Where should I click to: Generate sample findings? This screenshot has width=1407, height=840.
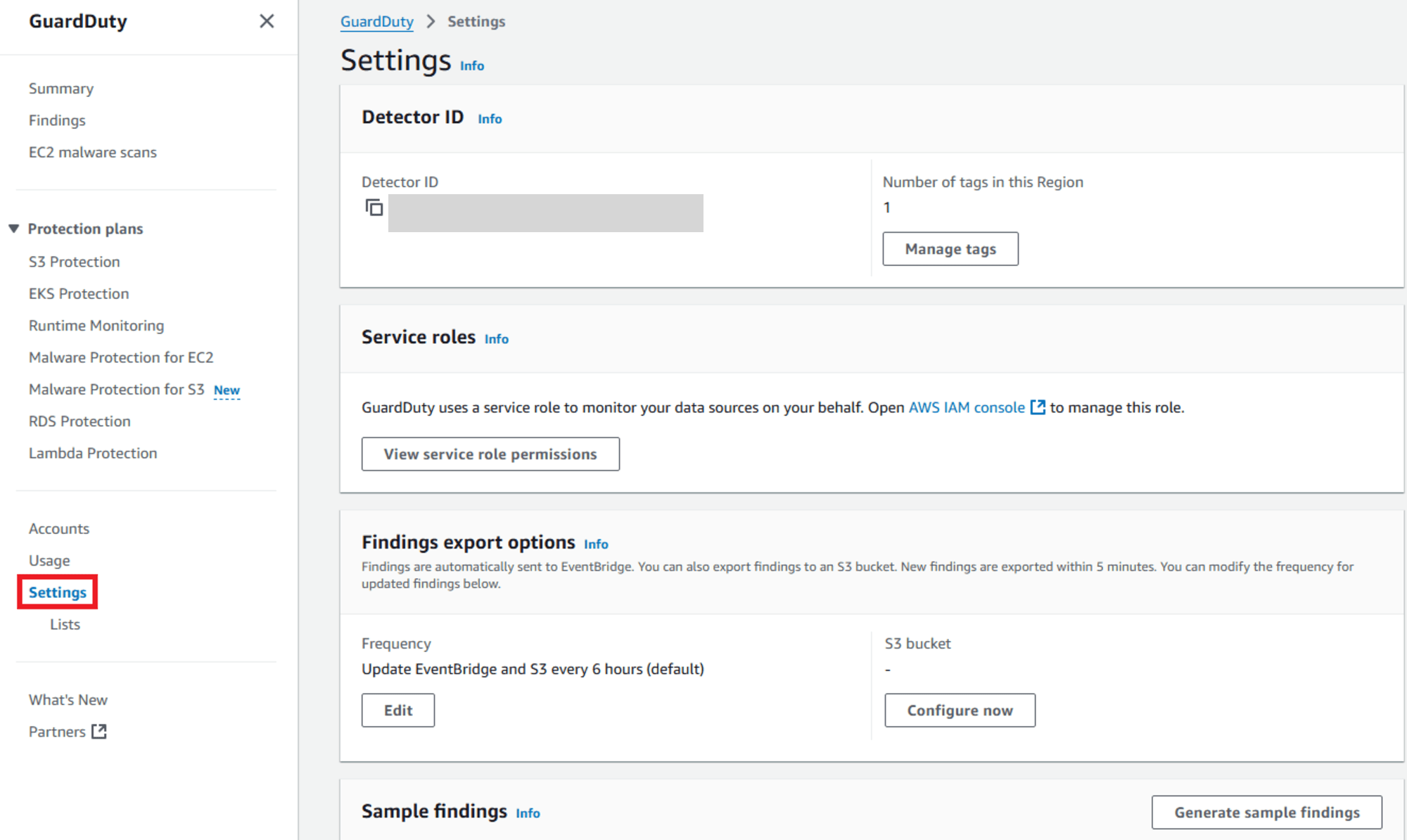[1266, 812]
